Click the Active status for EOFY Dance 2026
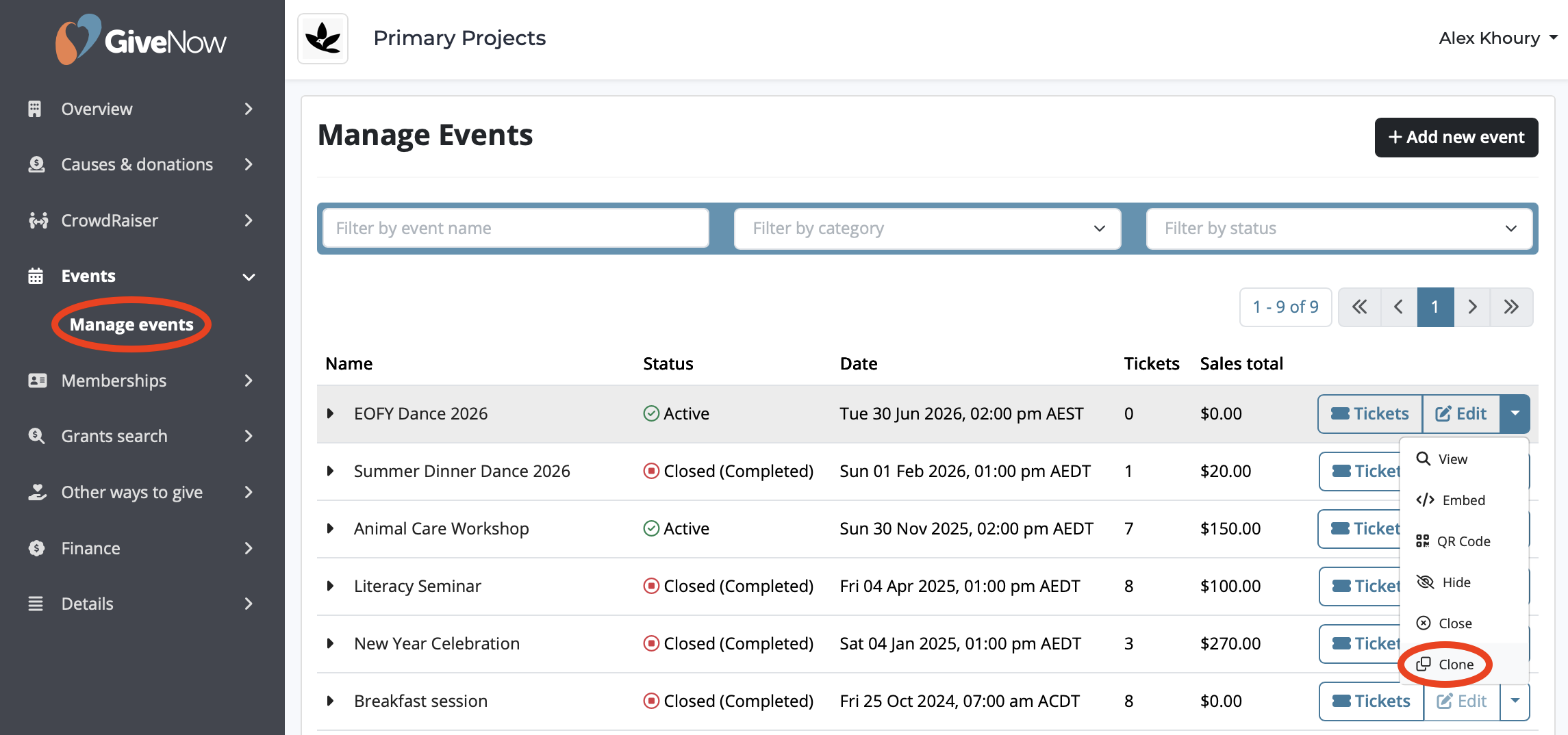Screen dimensions: 1568x735 click(x=676, y=413)
